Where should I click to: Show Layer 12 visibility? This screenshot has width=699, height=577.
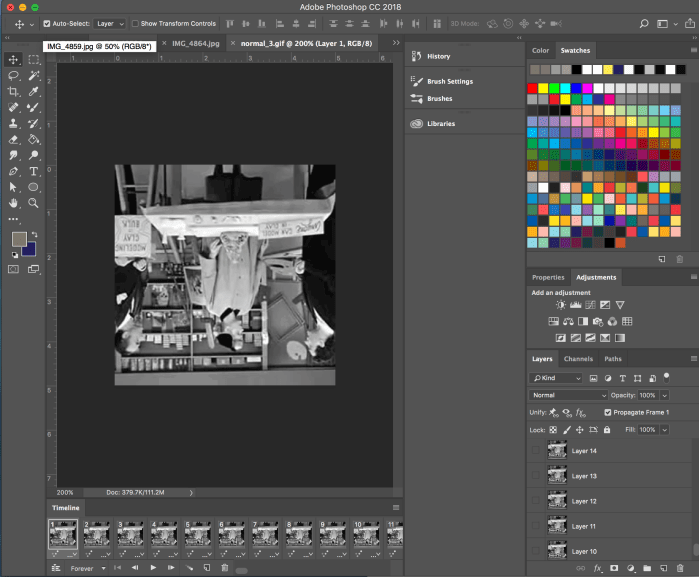pos(535,501)
